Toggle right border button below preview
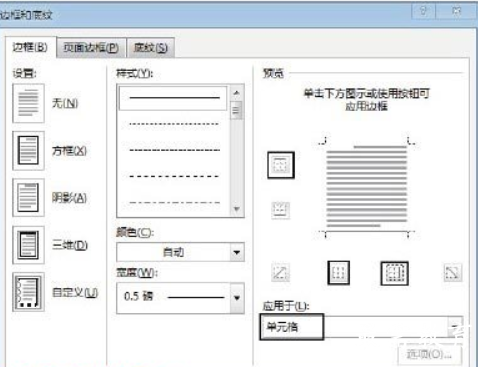This screenshot has height=367, width=478. point(394,273)
